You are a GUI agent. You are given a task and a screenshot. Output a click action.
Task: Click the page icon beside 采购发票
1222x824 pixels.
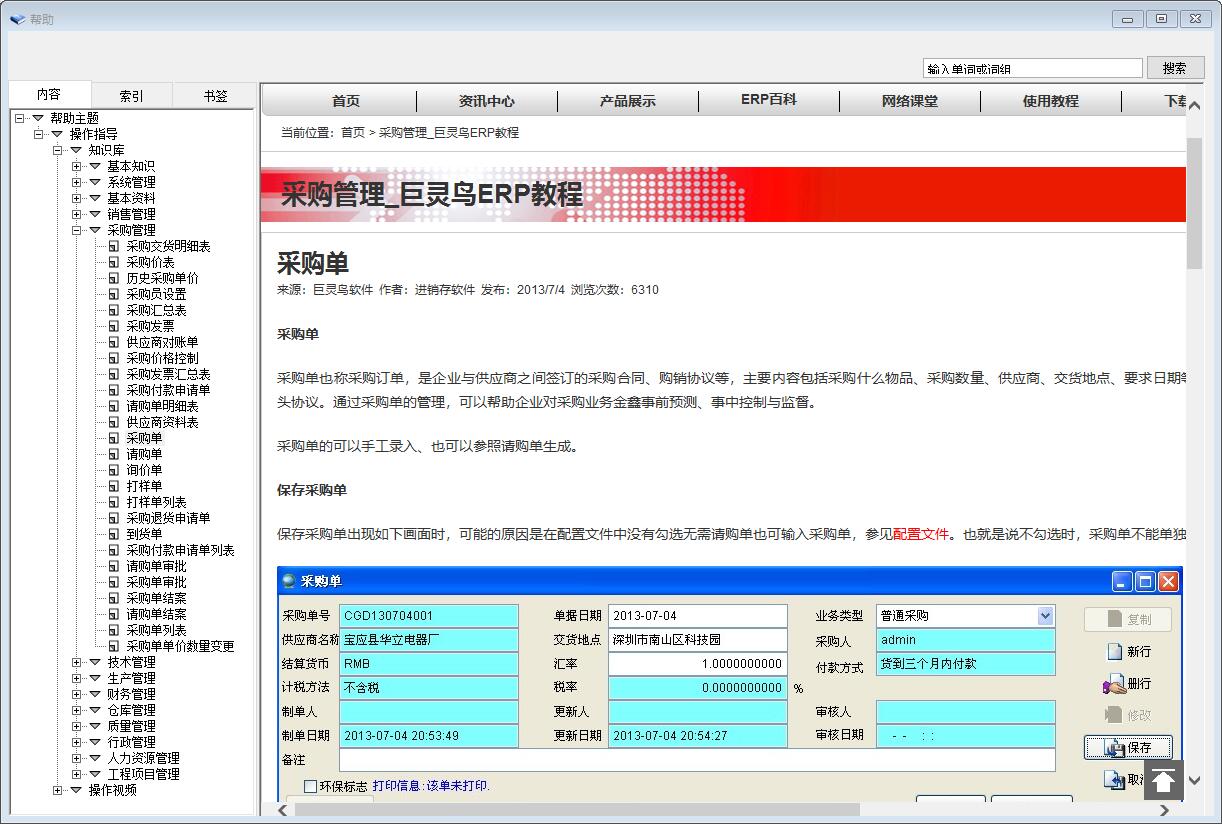tap(114, 326)
